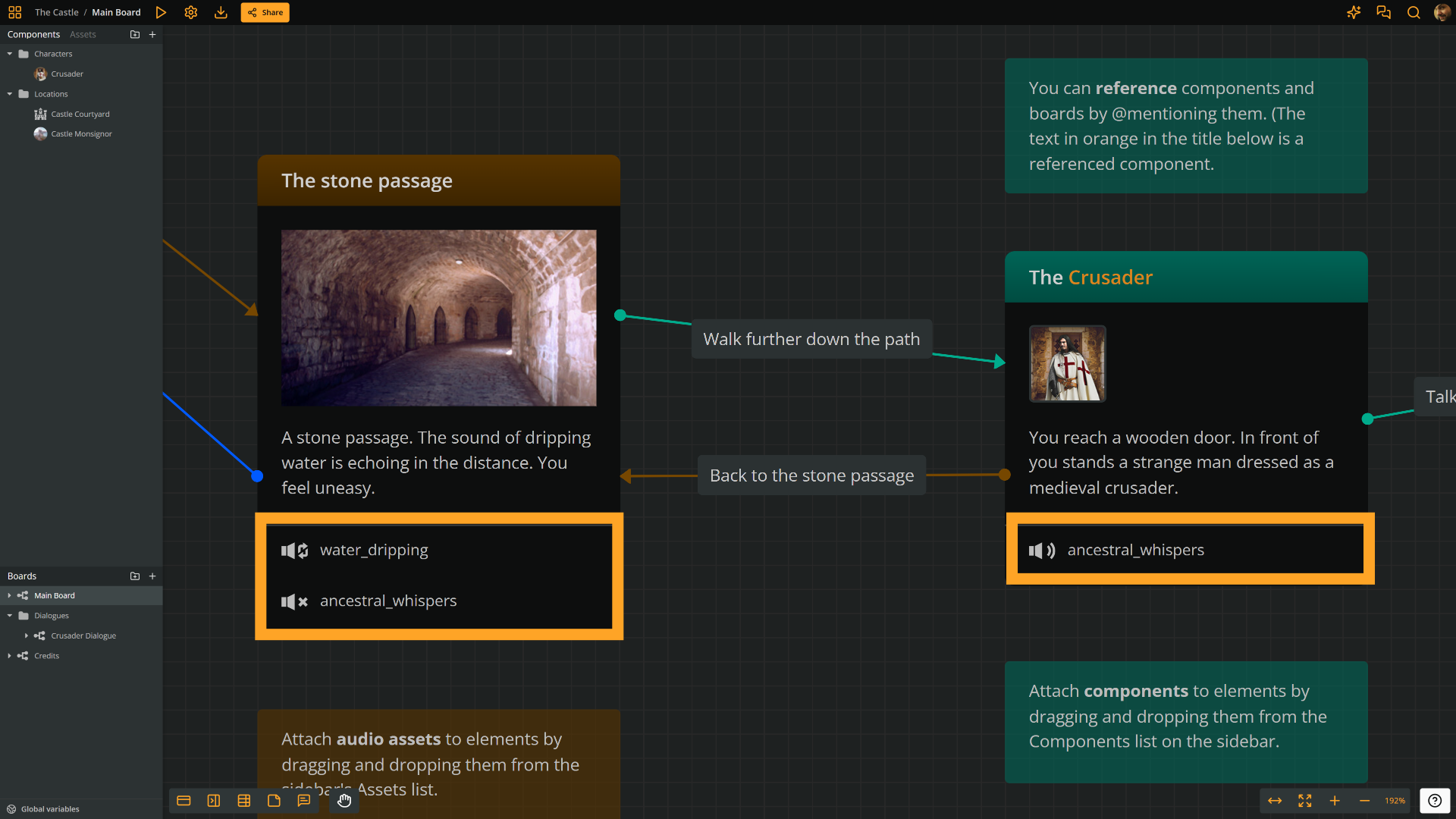Click the Share button
1456x819 pixels.
pyautogui.click(x=265, y=12)
